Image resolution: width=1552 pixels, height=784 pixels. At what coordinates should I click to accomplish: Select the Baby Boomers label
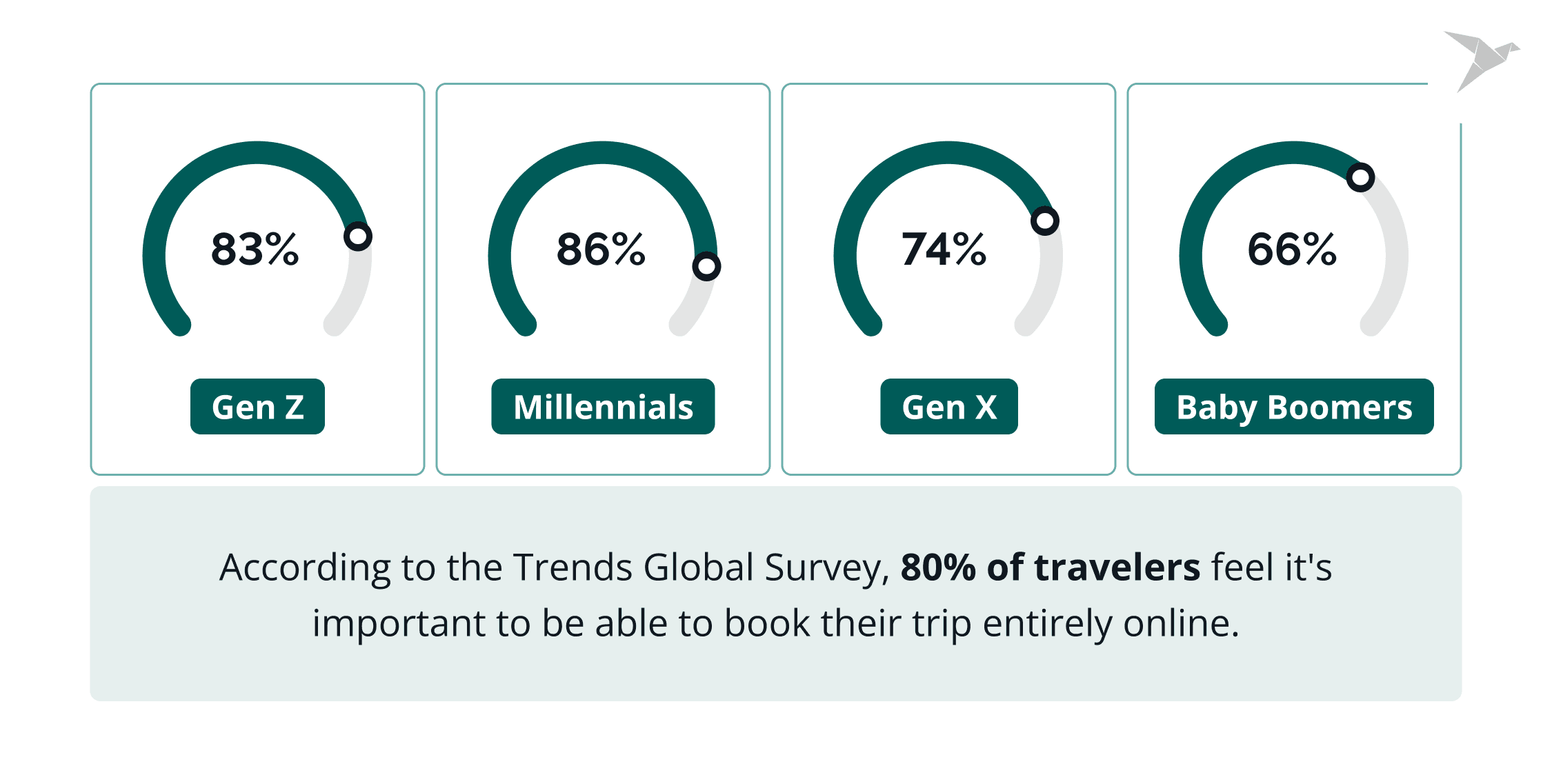coord(1294,407)
